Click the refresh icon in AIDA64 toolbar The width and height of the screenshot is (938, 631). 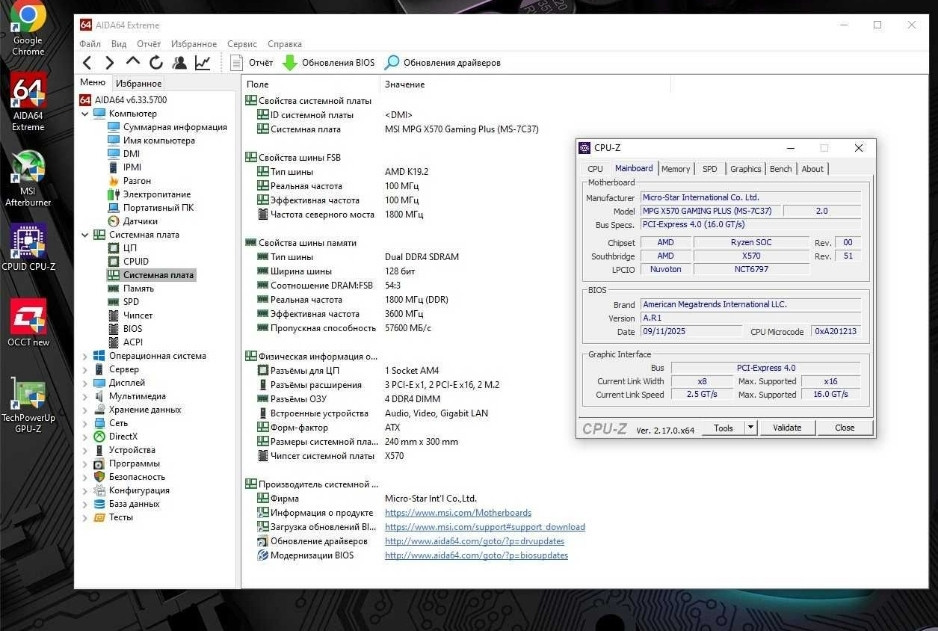[x=156, y=62]
